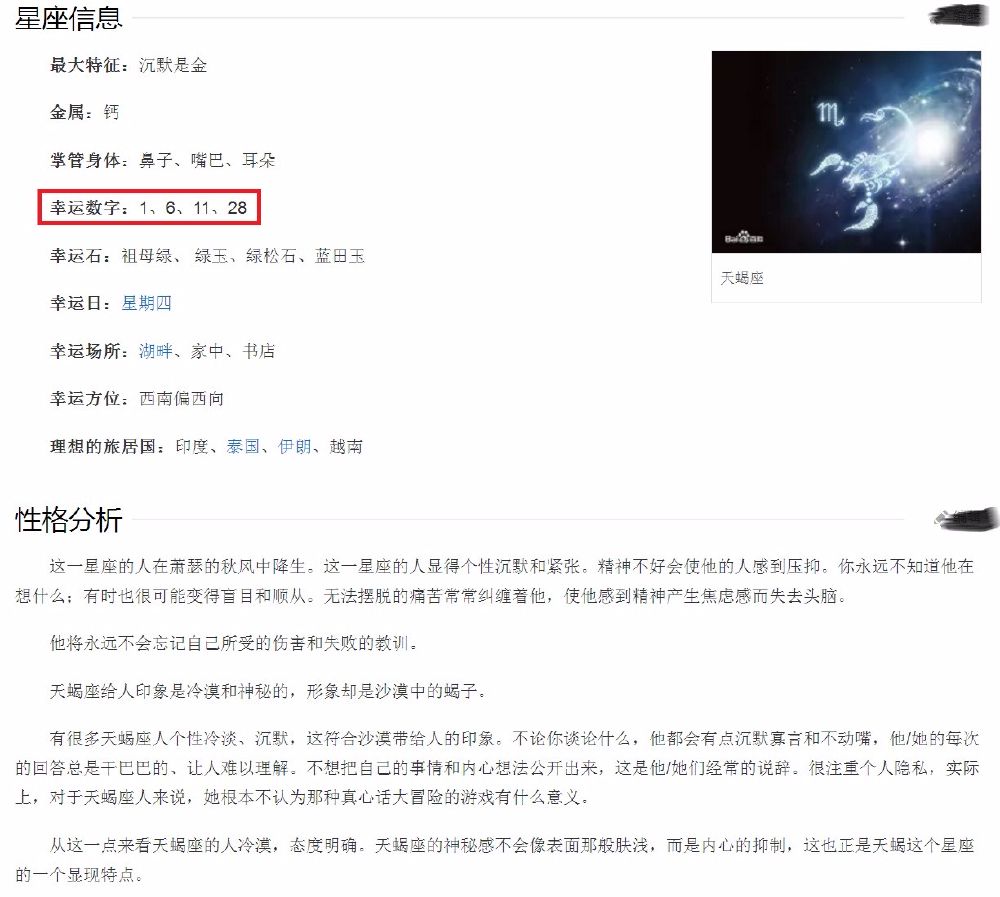Viewport: 1000px width, 897px height.
Task: Click the 性格分析 section heading
Action: [x=68, y=519]
